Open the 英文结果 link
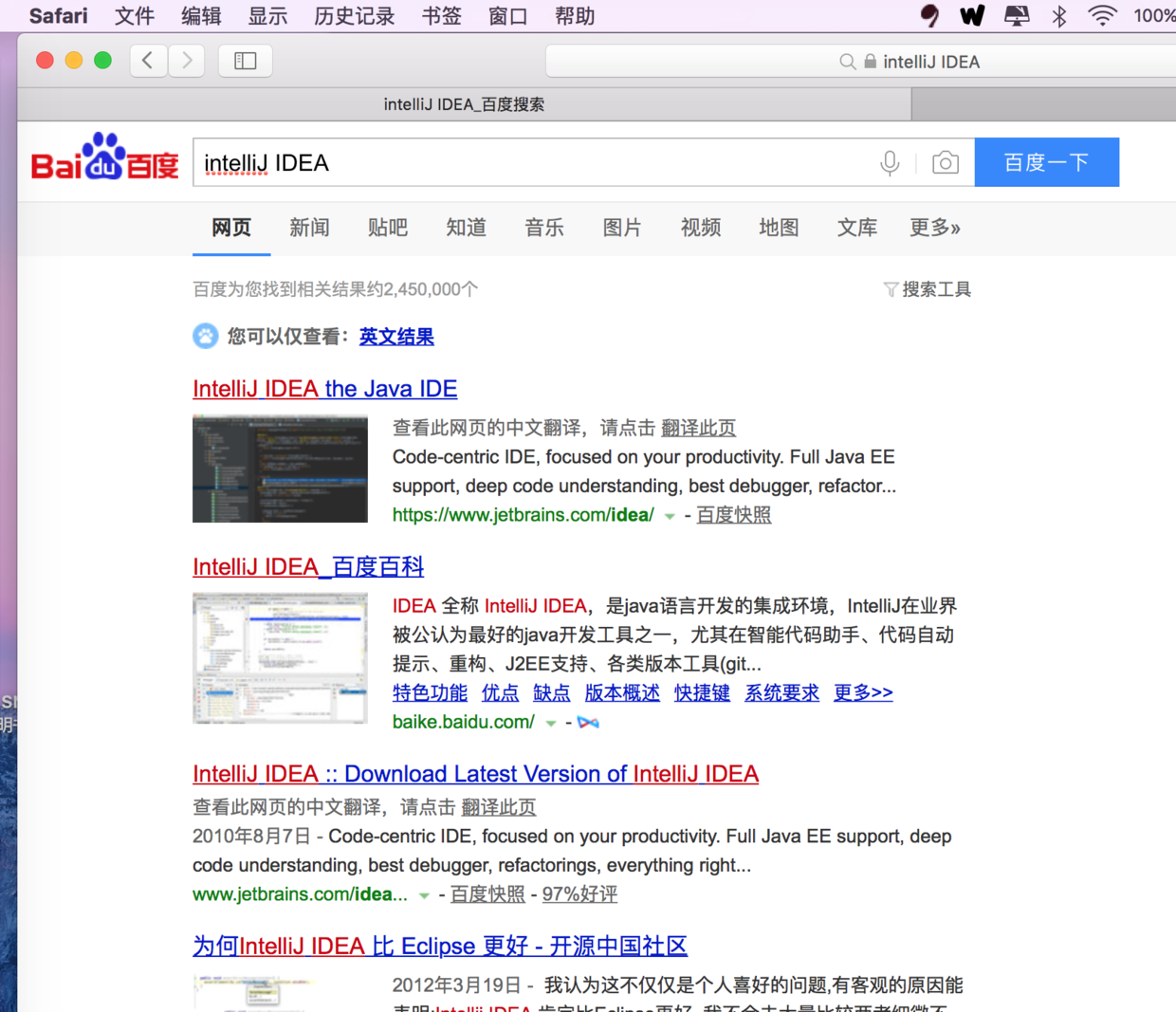Image resolution: width=1176 pixels, height=1012 pixels. 396,337
